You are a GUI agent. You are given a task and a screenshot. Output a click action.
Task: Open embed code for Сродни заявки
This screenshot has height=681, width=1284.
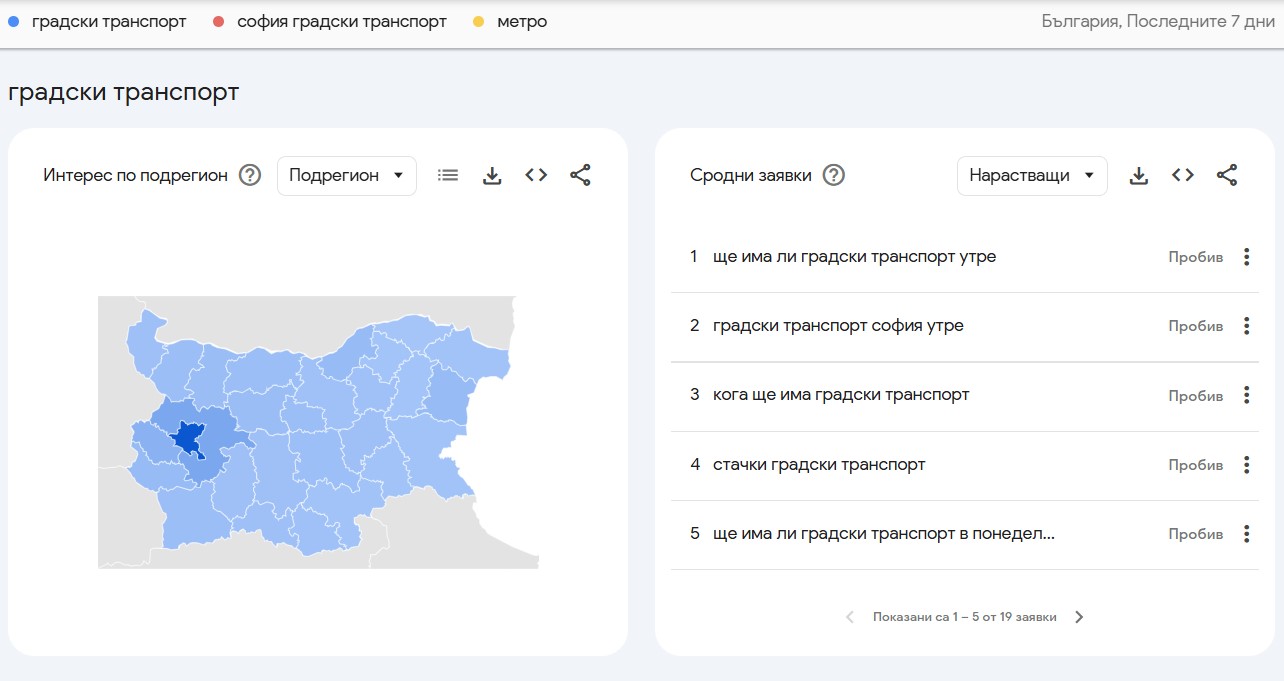[x=1183, y=174]
